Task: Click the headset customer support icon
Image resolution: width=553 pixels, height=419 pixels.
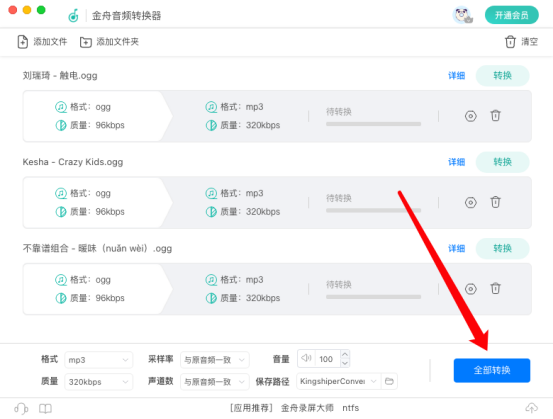Action: pyautogui.click(x=21, y=408)
